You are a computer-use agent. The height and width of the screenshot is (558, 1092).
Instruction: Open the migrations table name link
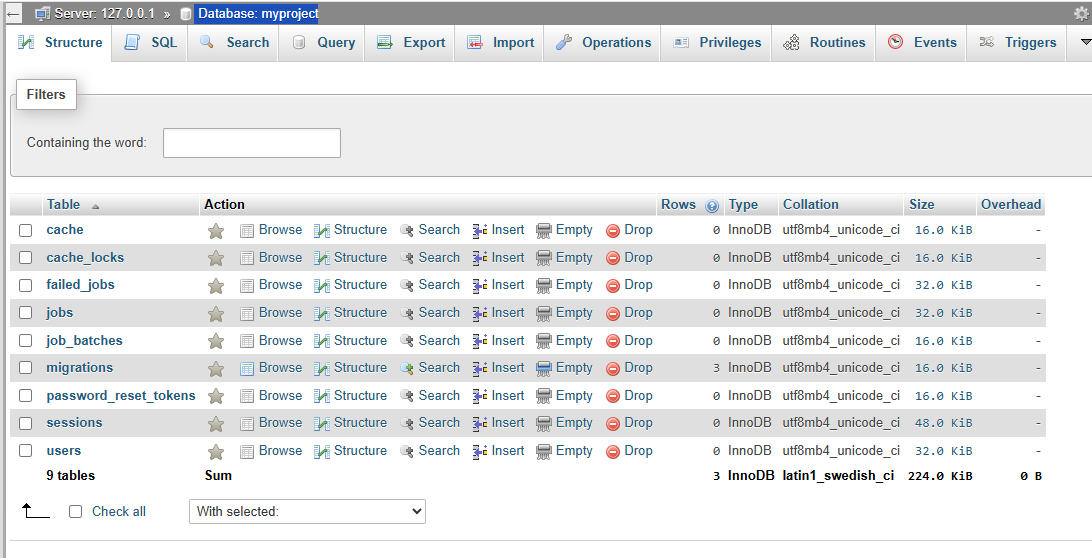(80, 368)
